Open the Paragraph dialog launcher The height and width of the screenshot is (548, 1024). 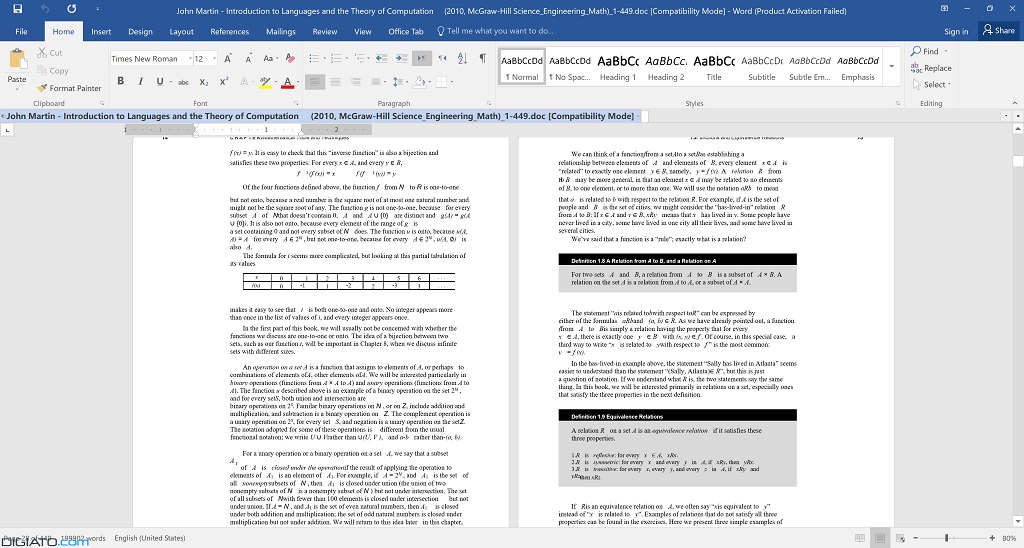tap(489, 103)
